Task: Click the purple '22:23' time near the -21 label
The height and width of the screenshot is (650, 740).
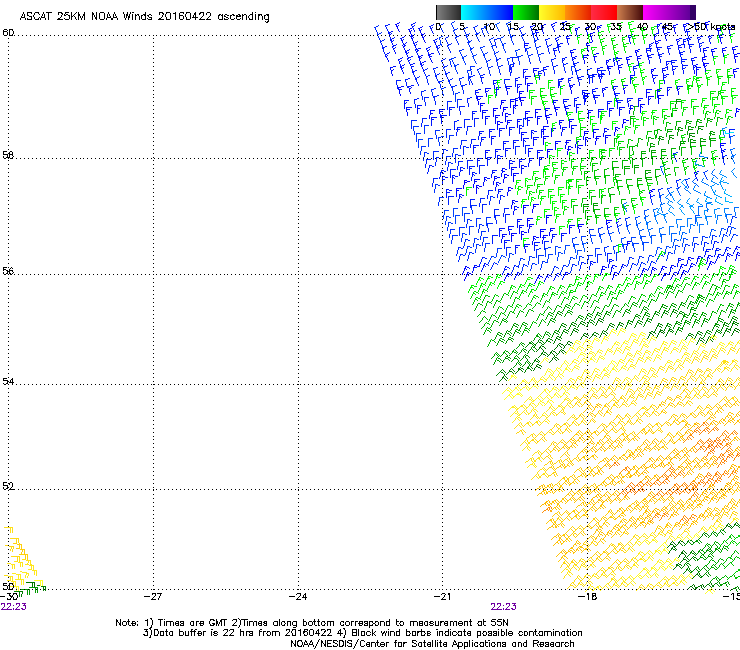Action: click(x=504, y=607)
